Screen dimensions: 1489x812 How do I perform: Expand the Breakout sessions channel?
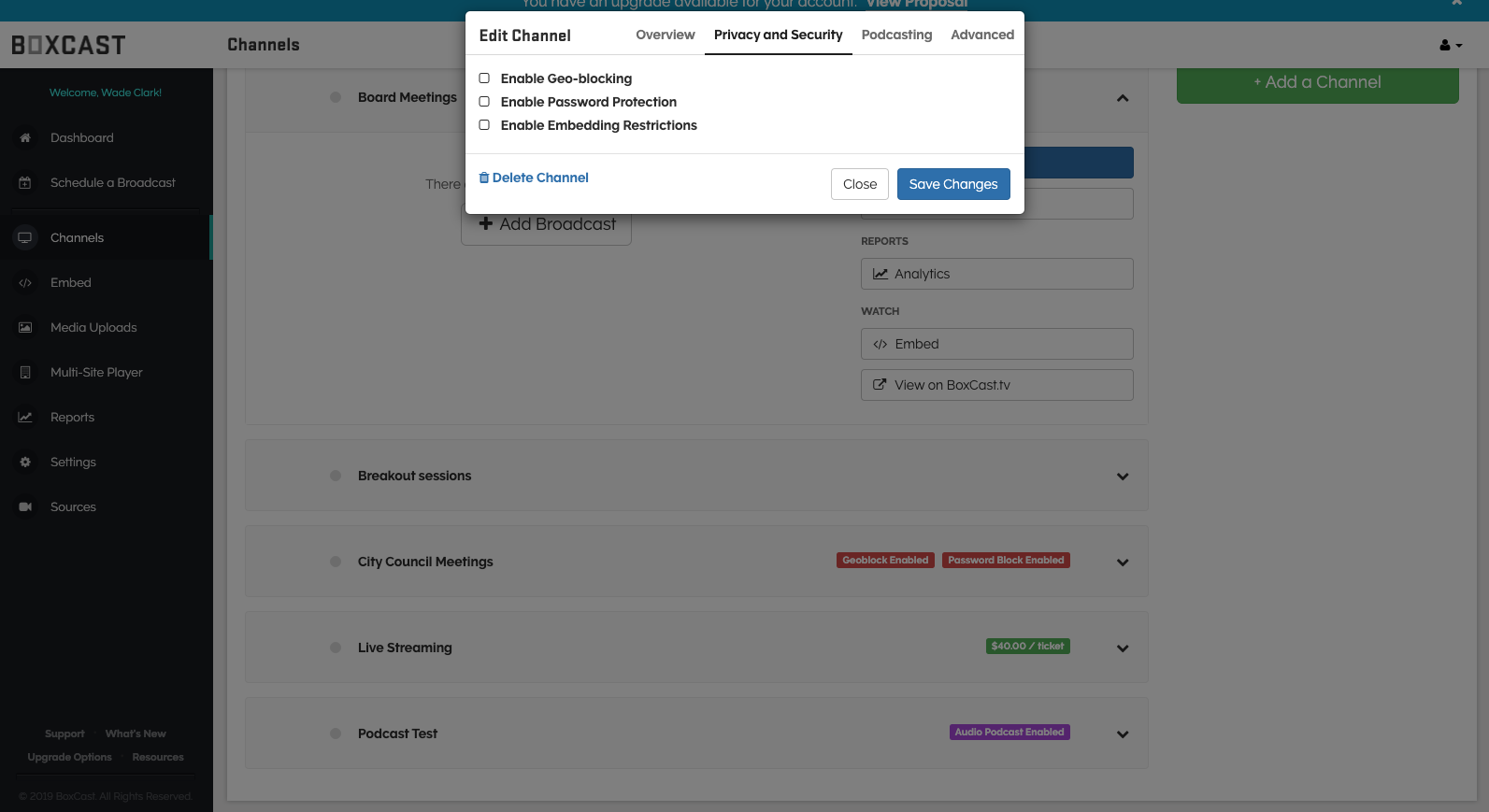tap(1123, 477)
